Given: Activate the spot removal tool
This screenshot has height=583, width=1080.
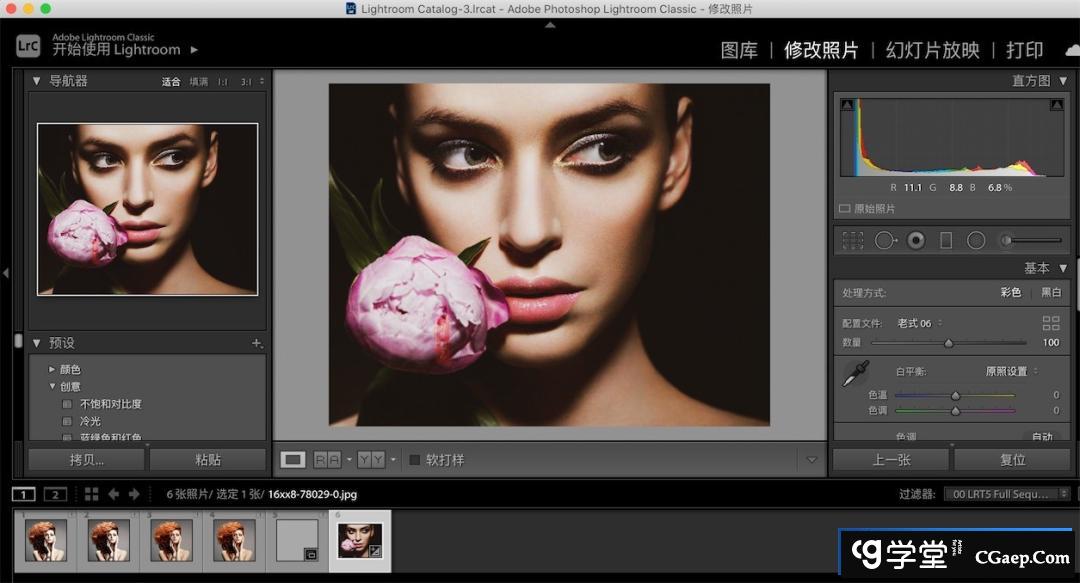Looking at the screenshot, I should (885, 240).
